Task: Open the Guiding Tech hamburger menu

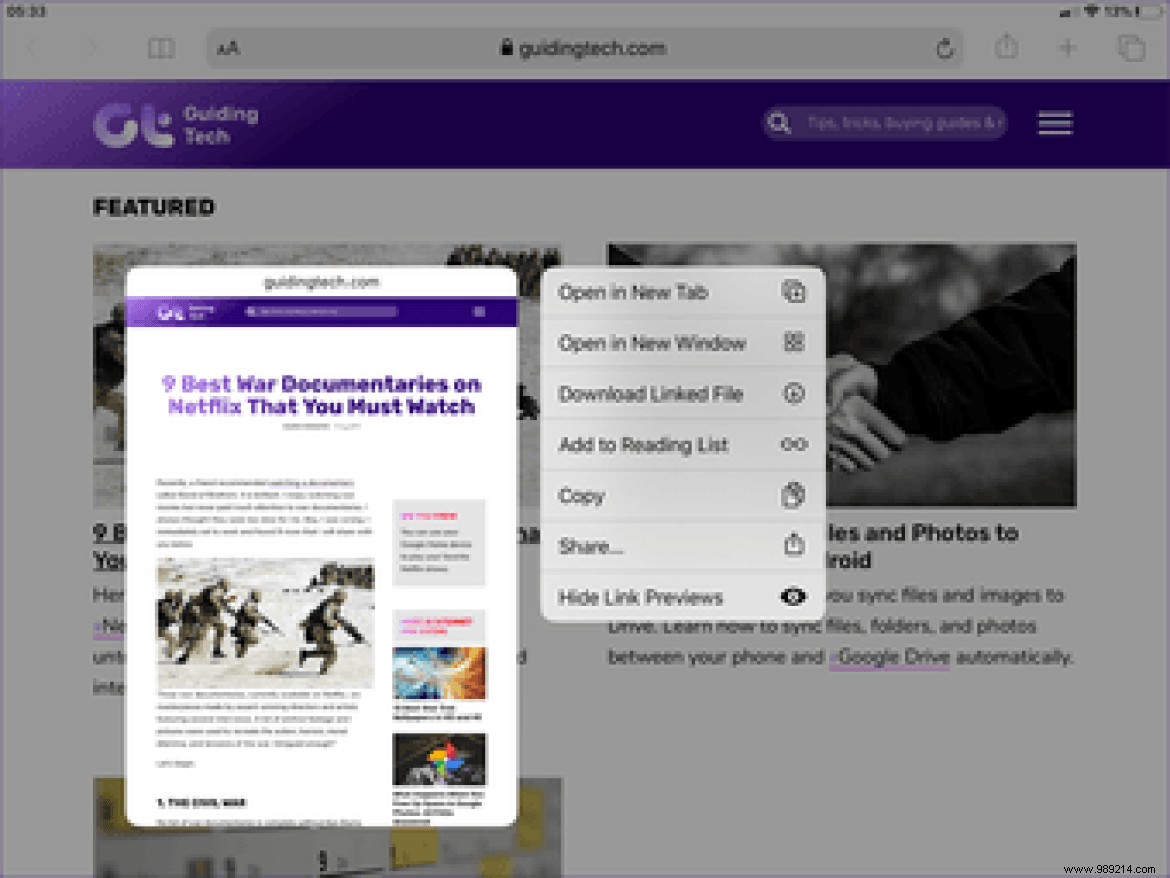Action: 1054,123
